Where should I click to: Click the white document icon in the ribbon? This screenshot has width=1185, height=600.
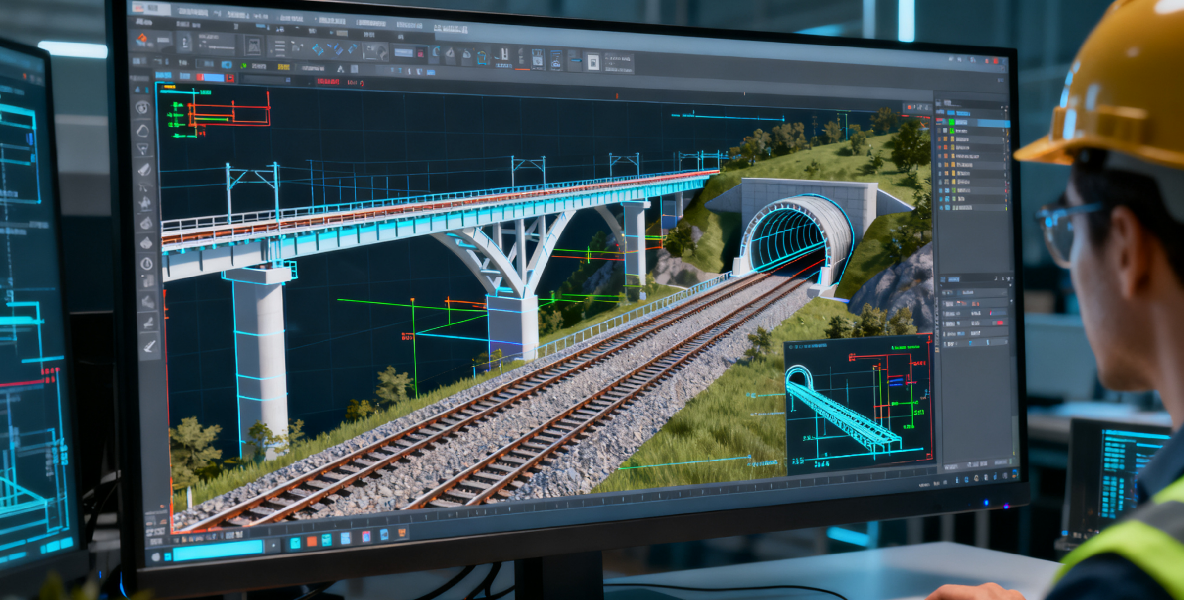(591, 61)
